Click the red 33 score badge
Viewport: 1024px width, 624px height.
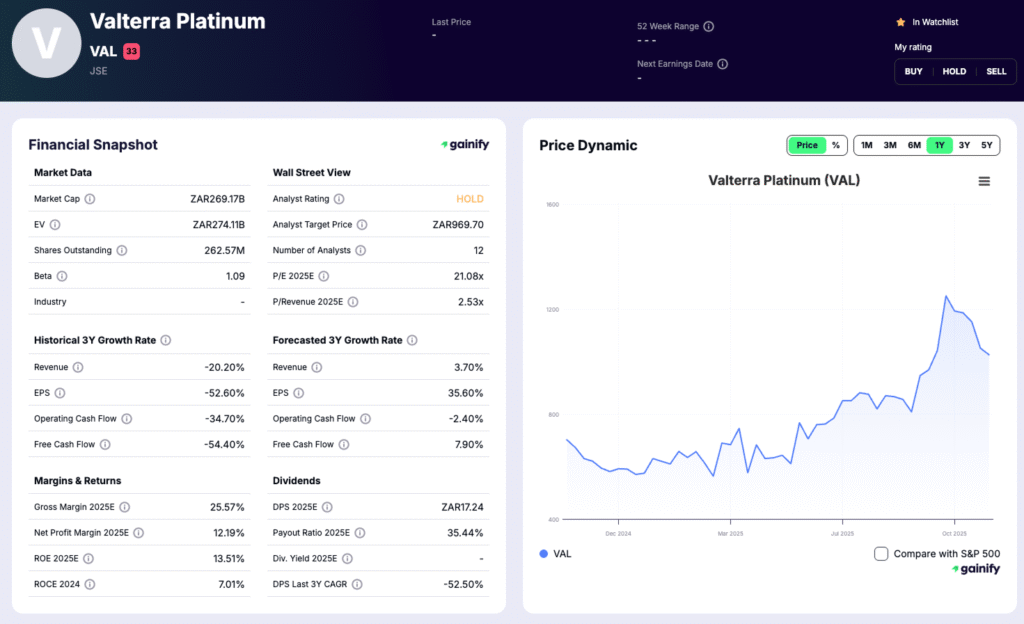coord(132,51)
